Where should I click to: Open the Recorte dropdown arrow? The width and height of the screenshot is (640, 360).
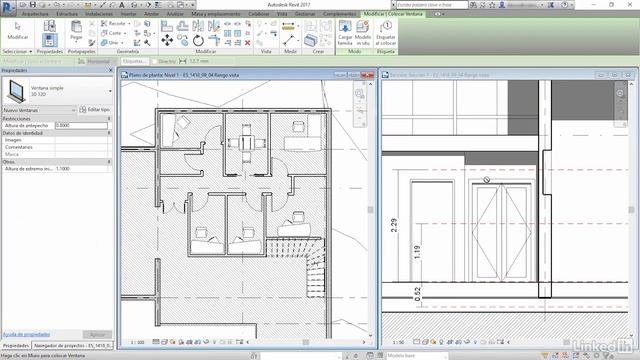pos(129,24)
